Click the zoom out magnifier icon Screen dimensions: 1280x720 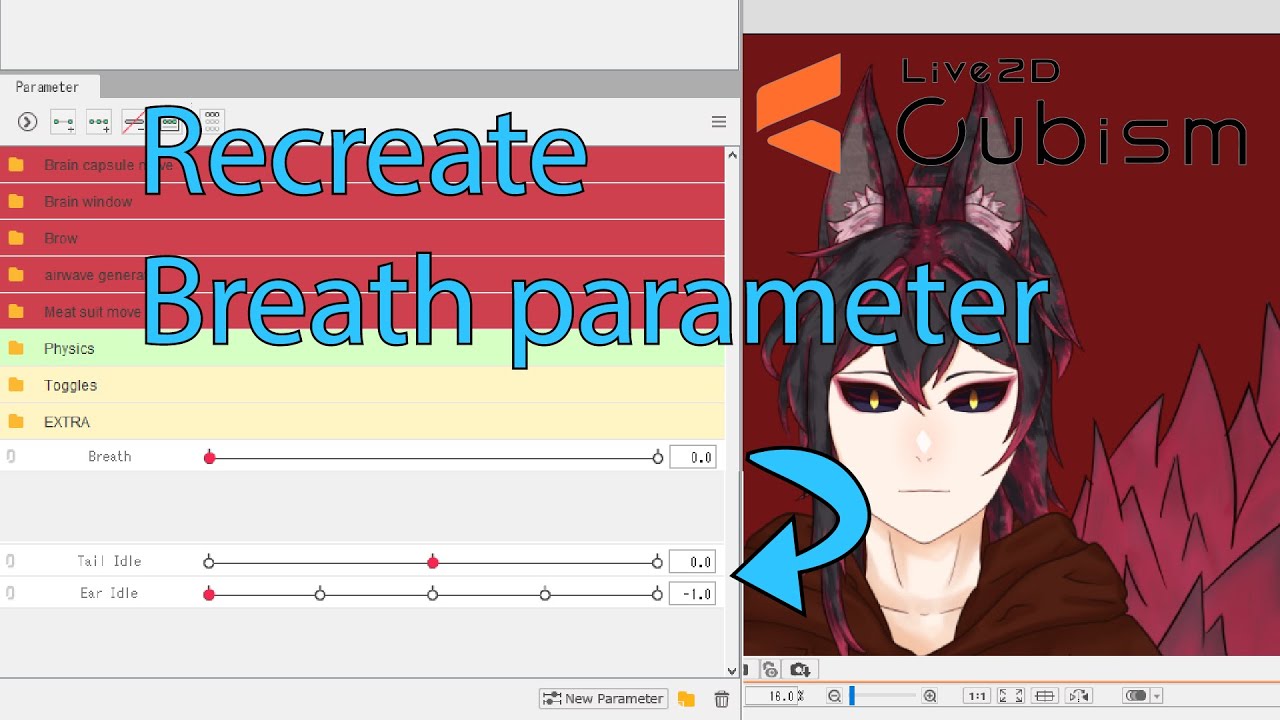coord(835,696)
